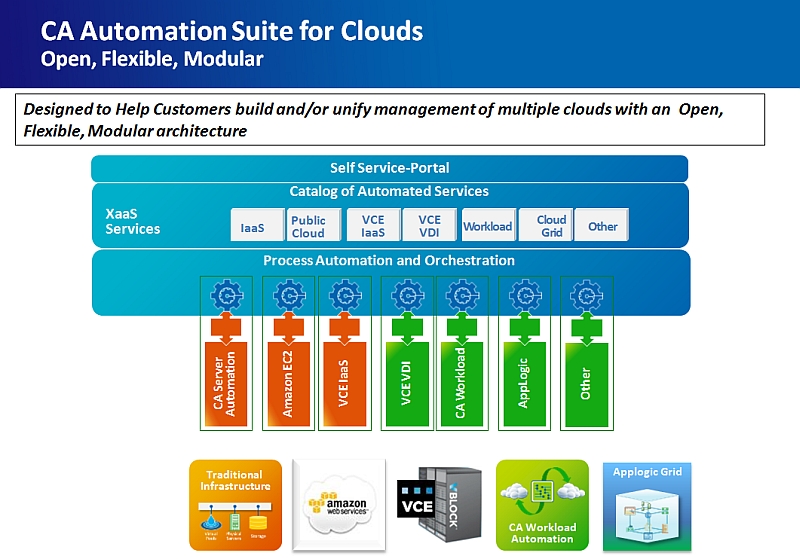Screen dimensions: 800x559
Task: Click the green arrow above Other column
Action: point(587,327)
